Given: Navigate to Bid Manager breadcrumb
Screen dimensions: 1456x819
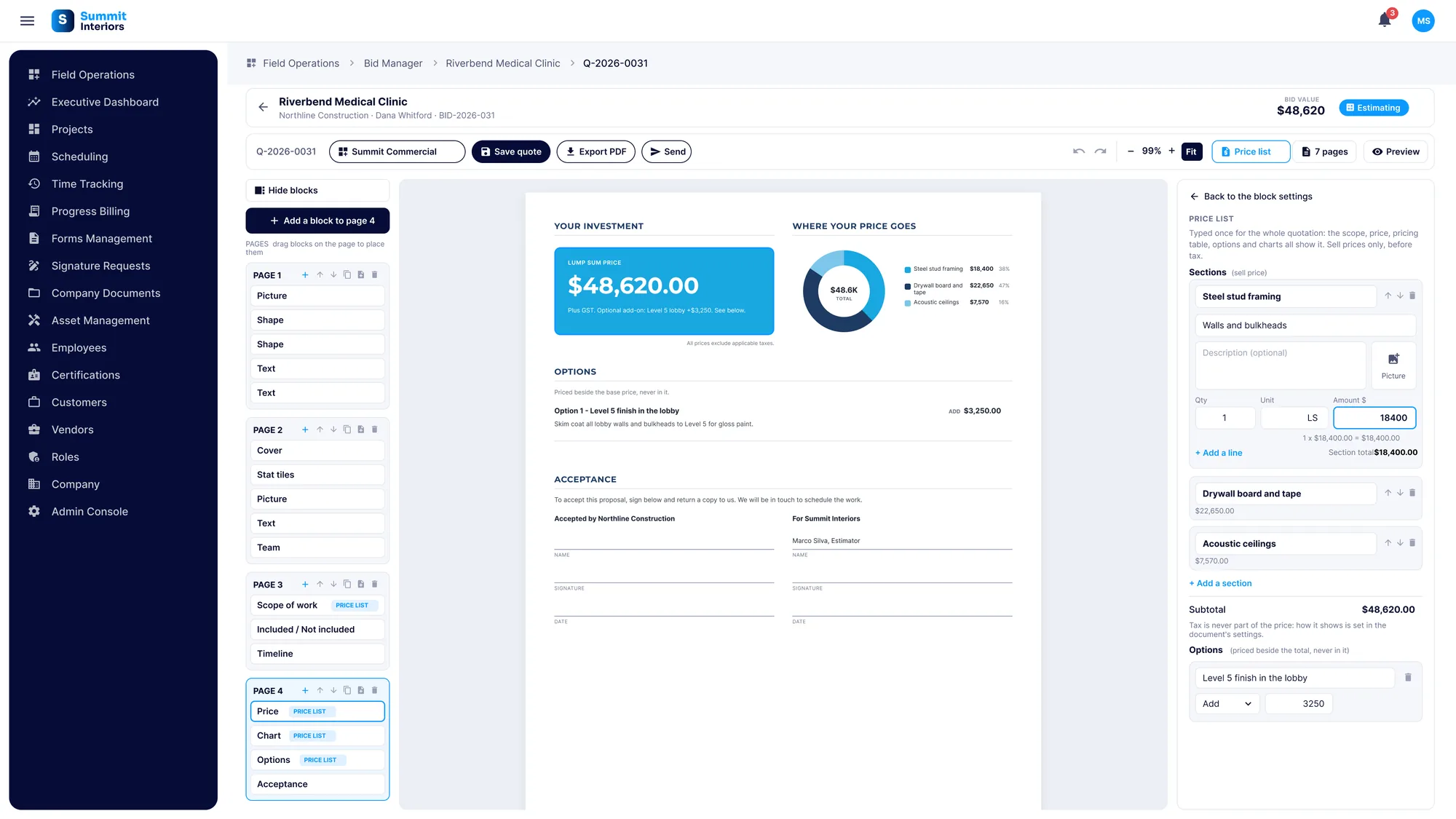Looking at the screenshot, I should [x=393, y=63].
